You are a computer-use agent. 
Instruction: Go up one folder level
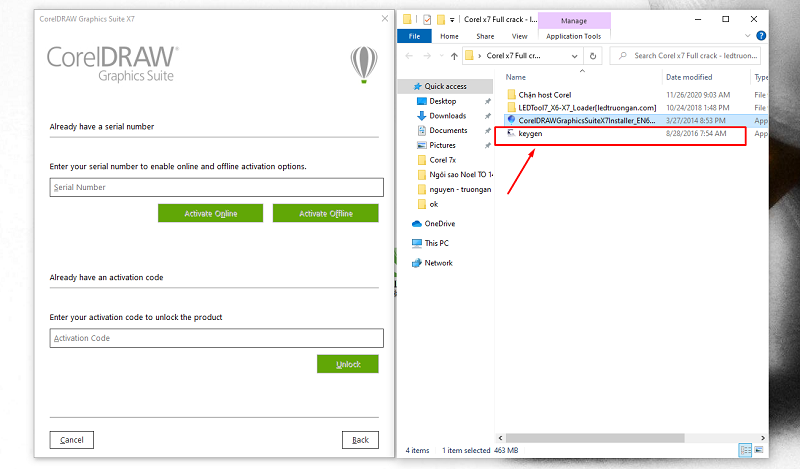(454, 56)
